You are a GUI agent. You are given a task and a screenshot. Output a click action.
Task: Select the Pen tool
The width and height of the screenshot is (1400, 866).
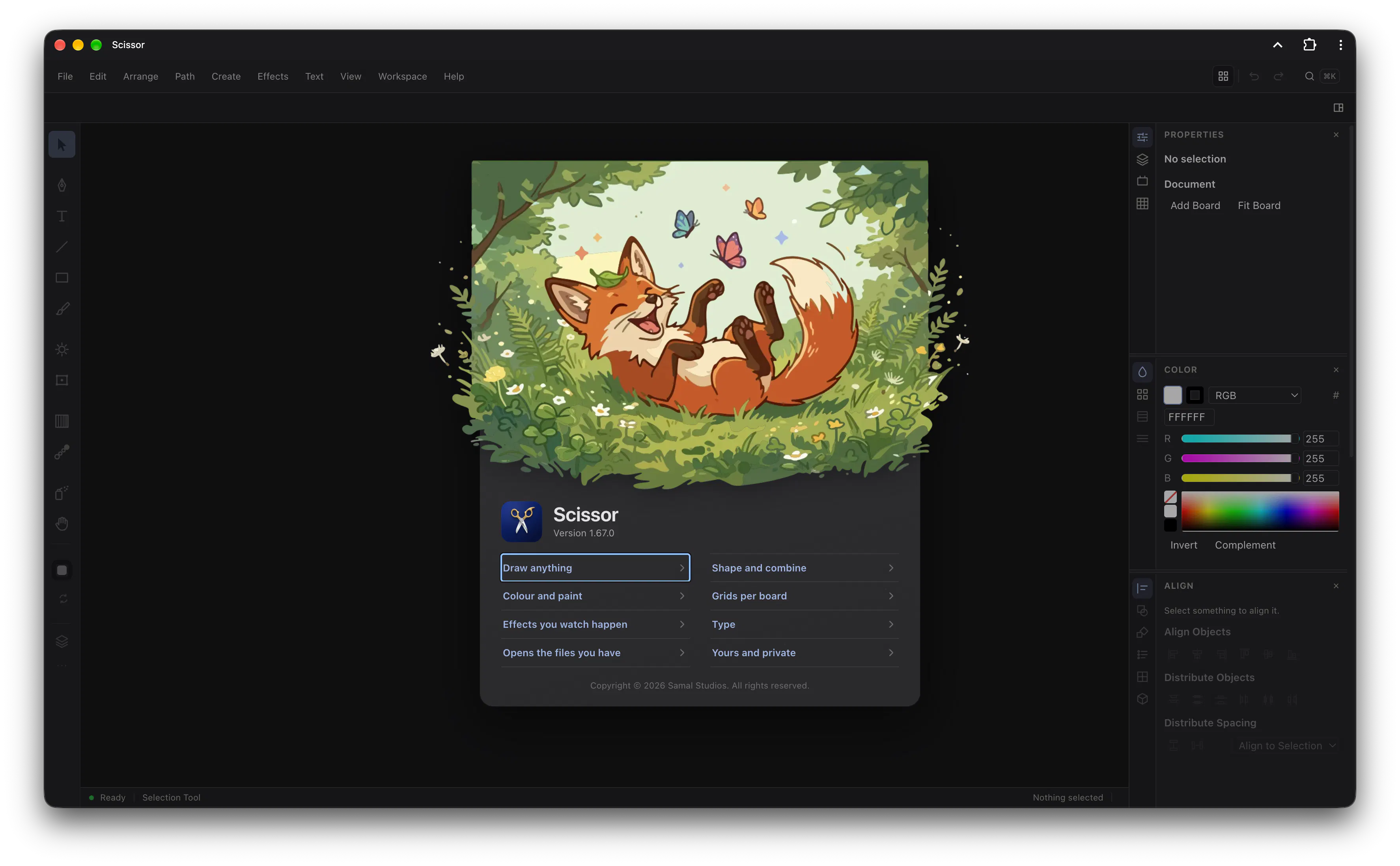click(x=62, y=185)
